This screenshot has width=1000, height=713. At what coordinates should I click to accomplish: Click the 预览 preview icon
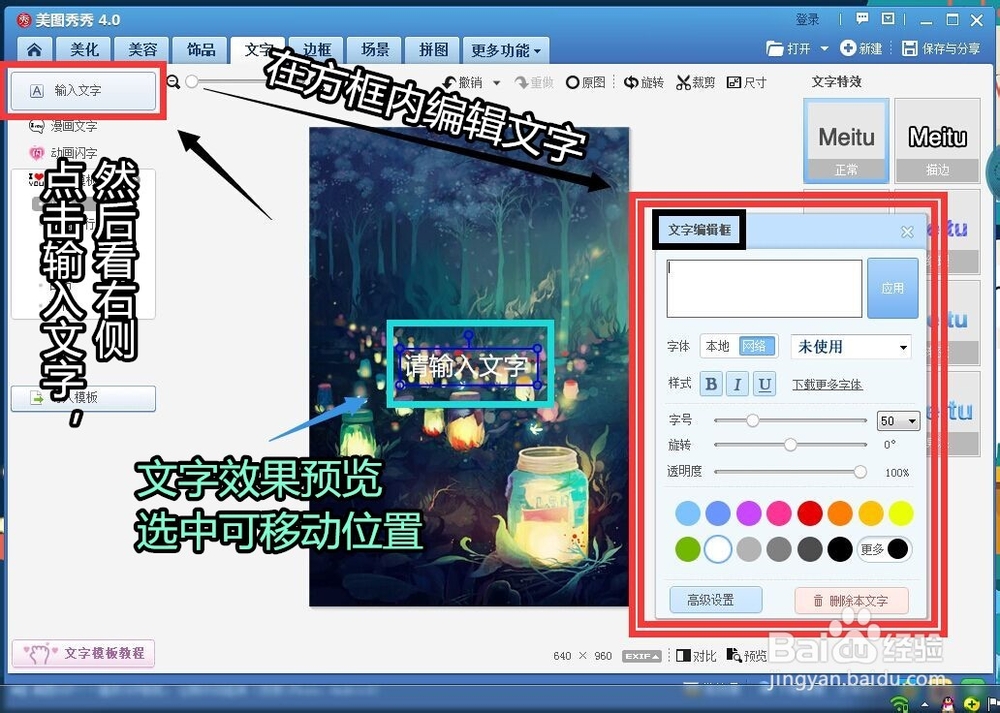click(x=733, y=656)
